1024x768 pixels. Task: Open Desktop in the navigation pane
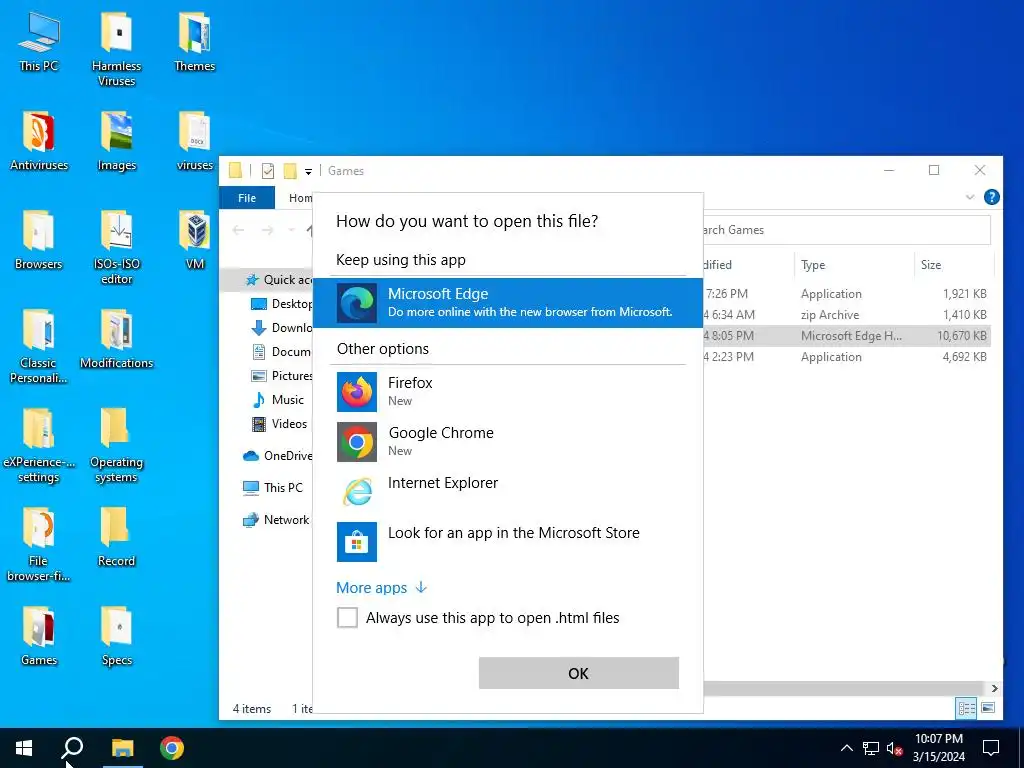tap(281, 304)
